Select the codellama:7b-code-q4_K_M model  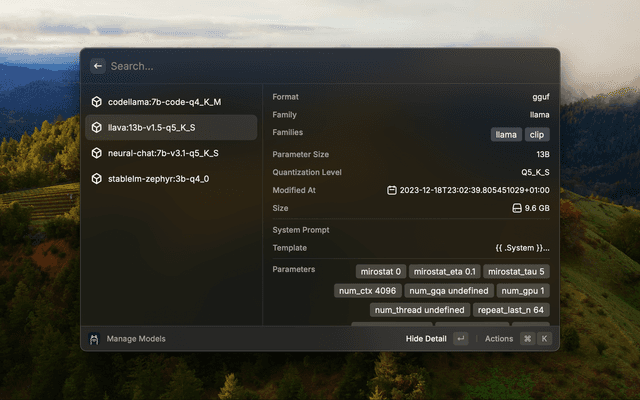[164, 102]
